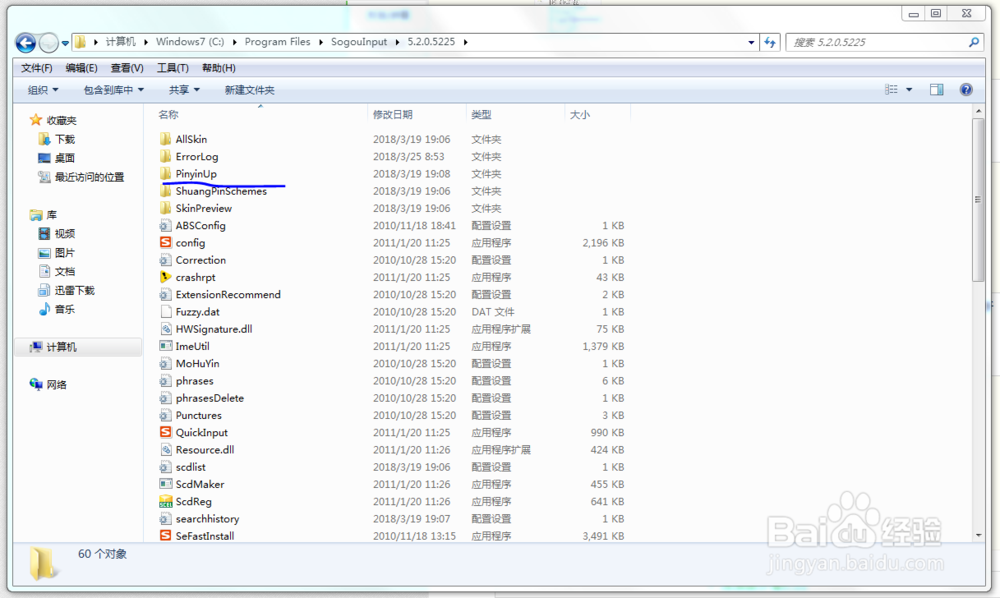1000x598 pixels.
Task: Click inside the search box
Action: click(870, 43)
